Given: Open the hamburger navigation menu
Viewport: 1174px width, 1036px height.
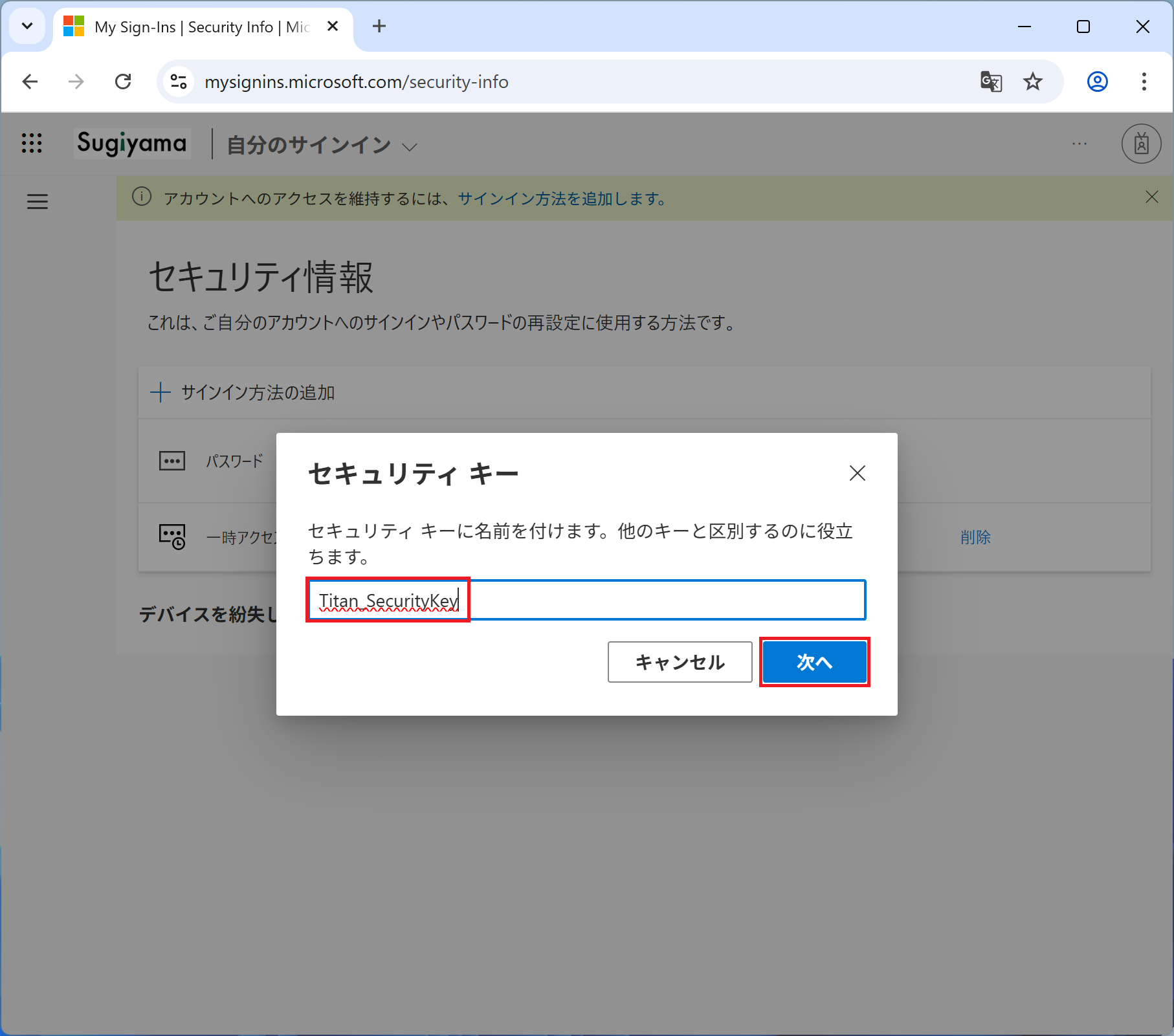Looking at the screenshot, I should click(38, 202).
